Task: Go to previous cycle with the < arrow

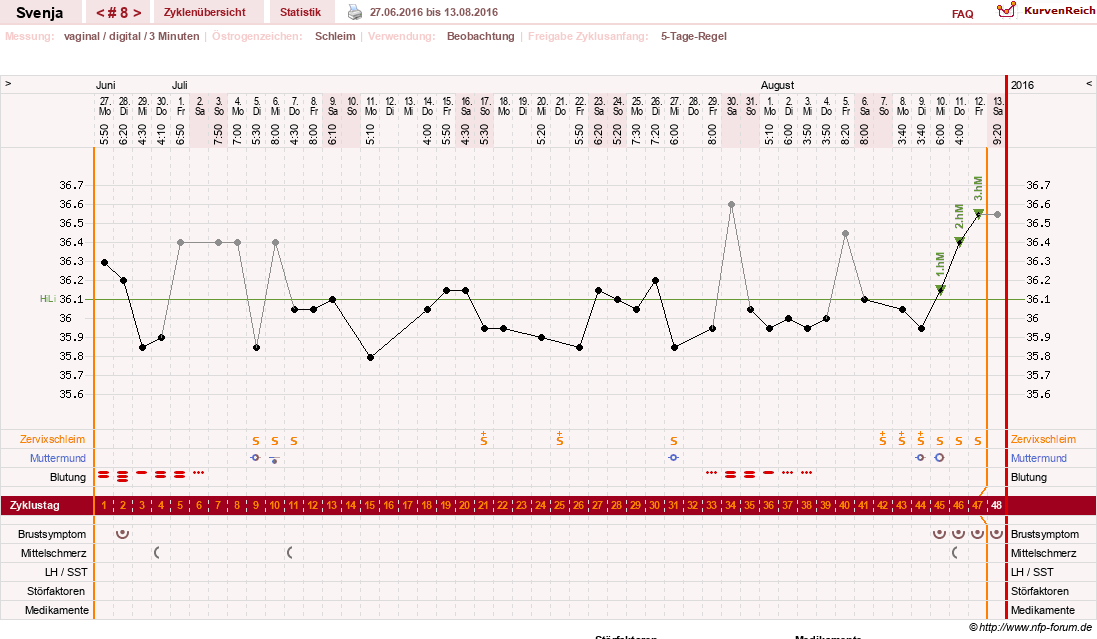Action: [100, 13]
